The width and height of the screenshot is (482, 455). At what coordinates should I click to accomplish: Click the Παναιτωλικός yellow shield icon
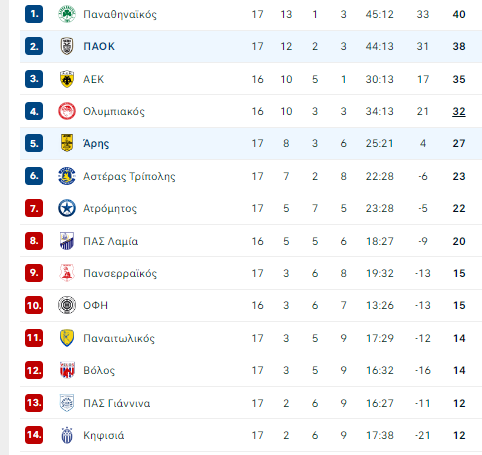(x=67, y=338)
